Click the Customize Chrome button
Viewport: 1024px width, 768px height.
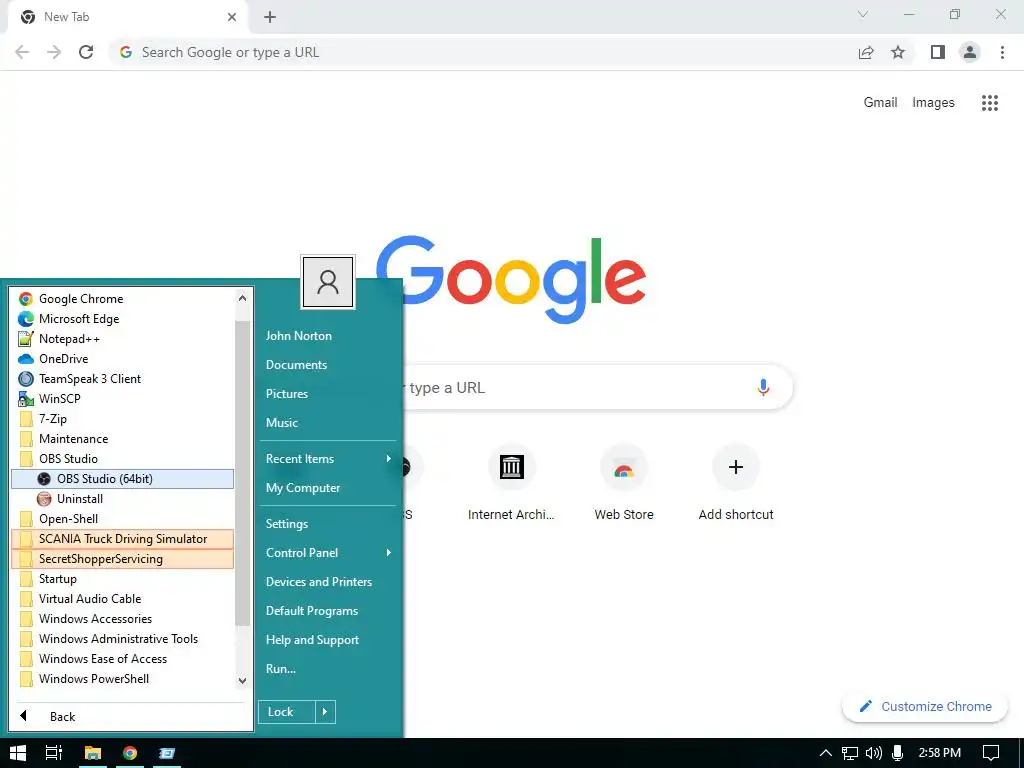point(925,707)
